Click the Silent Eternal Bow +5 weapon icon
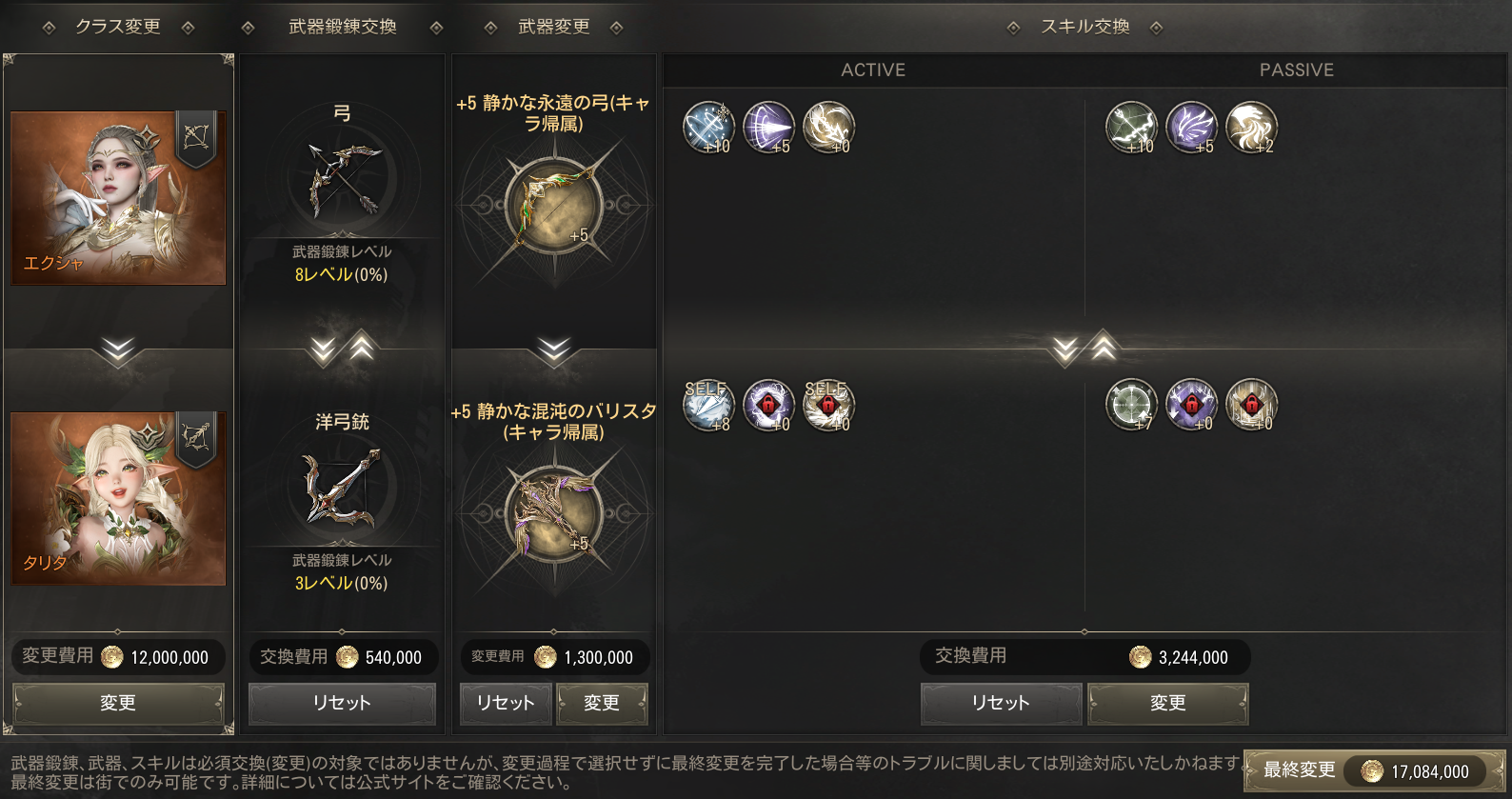Viewport: 1512px width, 799px height. point(553,205)
